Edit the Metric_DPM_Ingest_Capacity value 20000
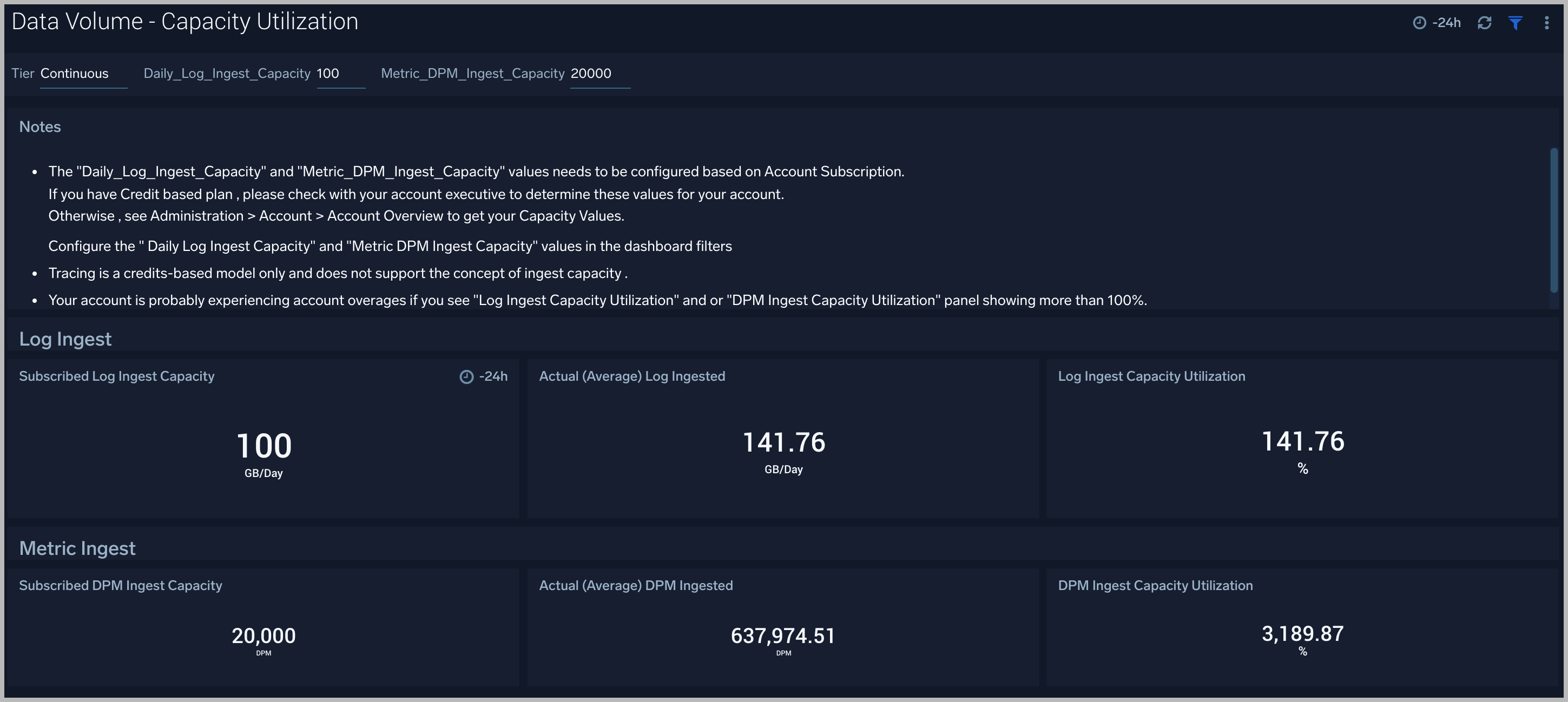The height and width of the screenshot is (702, 1568). [591, 74]
